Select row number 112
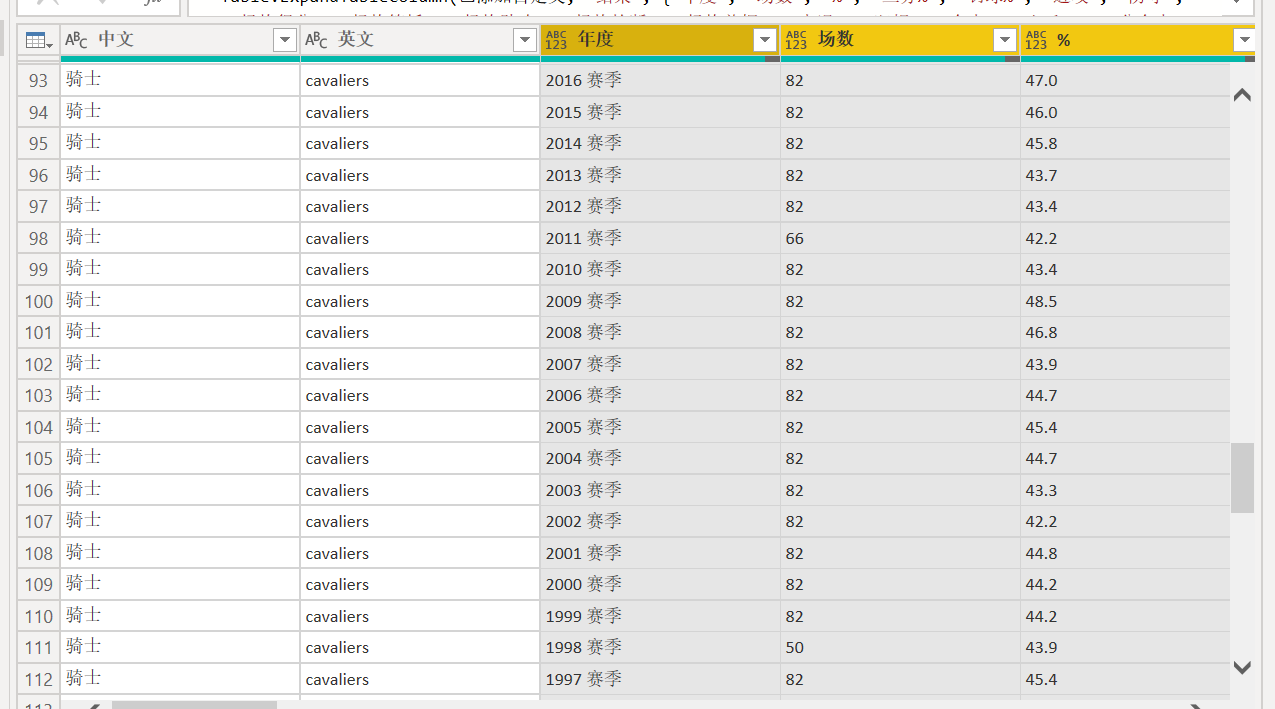Screen dimensions: 1275x709 coord(39,680)
